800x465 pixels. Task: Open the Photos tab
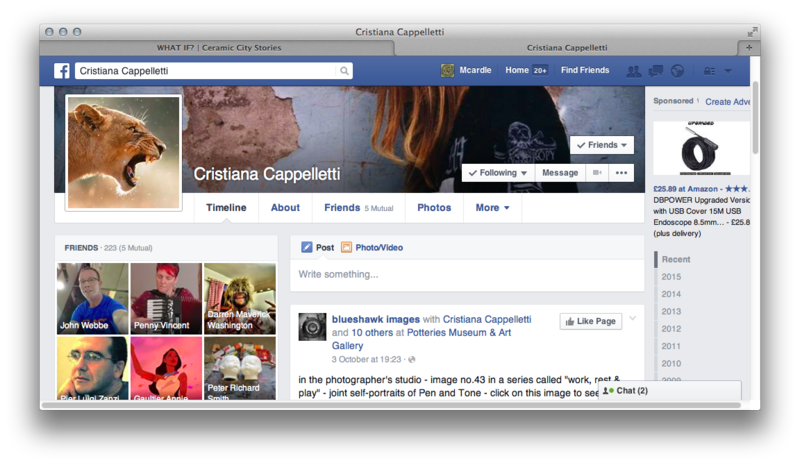[x=434, y=208]
